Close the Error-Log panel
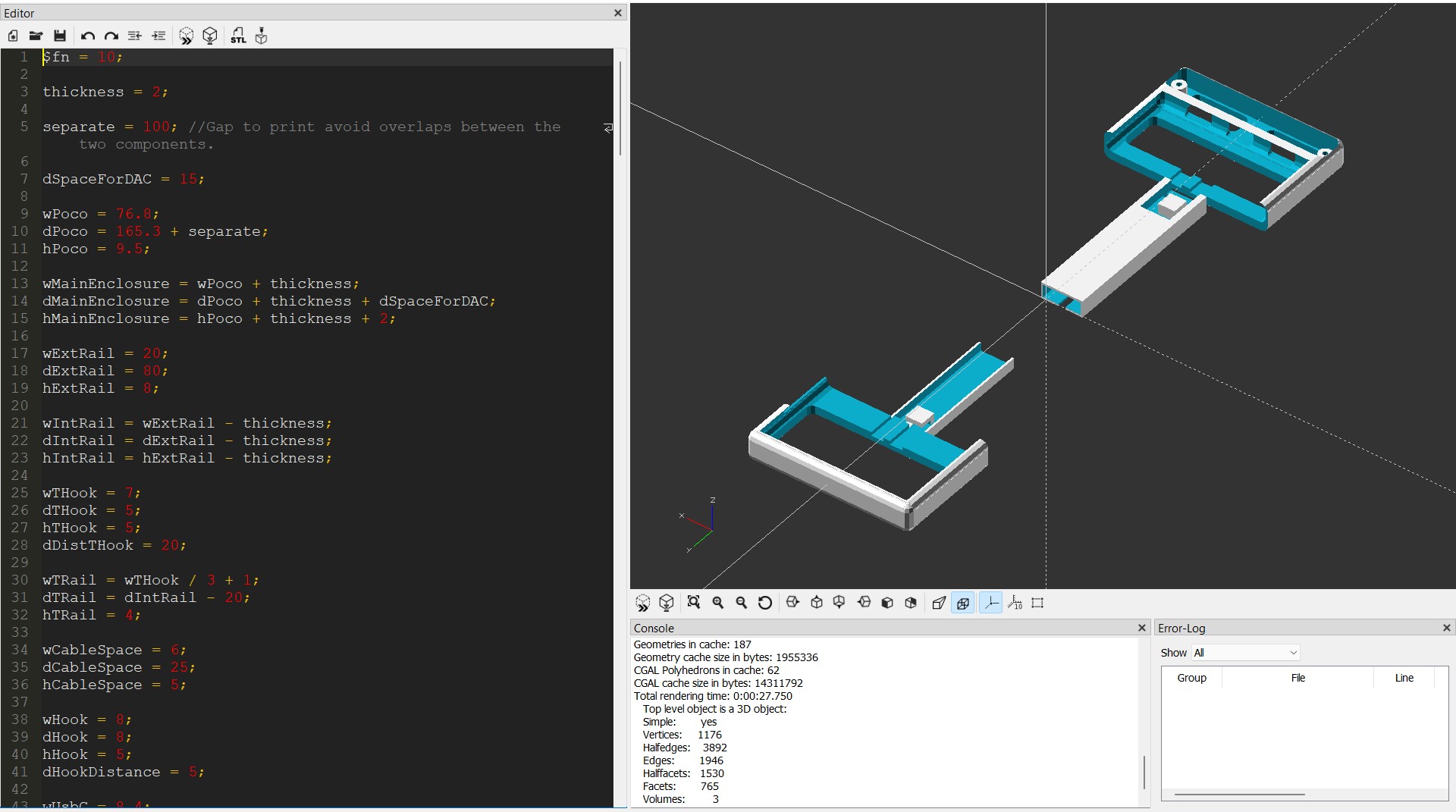The width and height of the screenshot is (1456, 812). (1447, 628)
